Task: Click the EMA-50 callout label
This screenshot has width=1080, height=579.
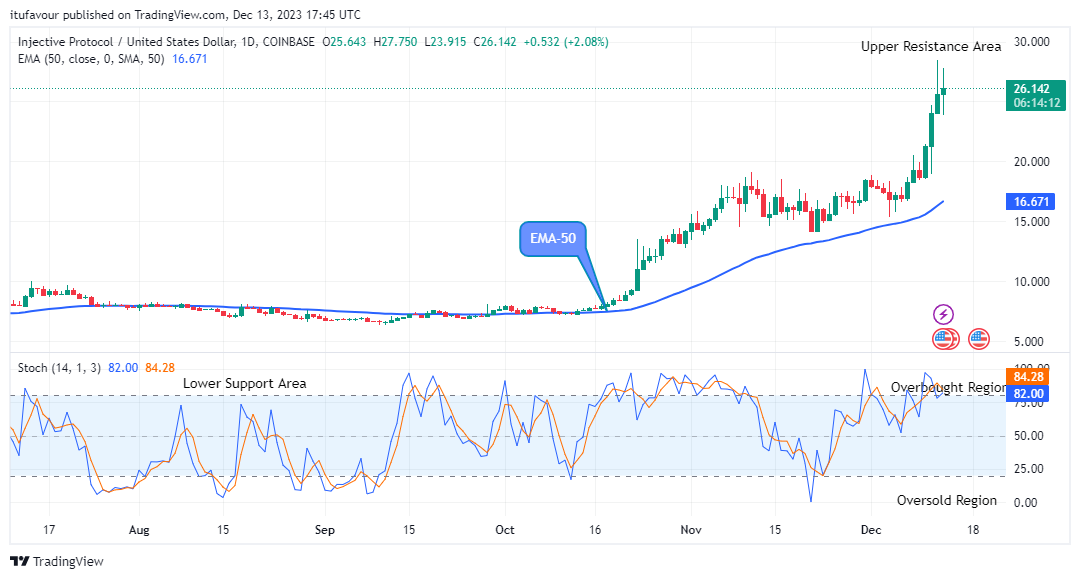Action: (552, 238)
